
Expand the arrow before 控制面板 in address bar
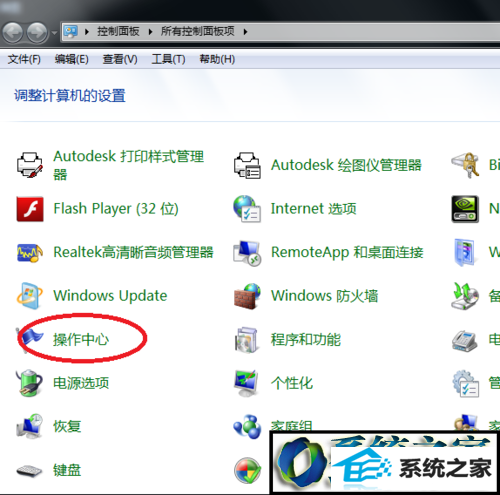[x=87, y=32]
